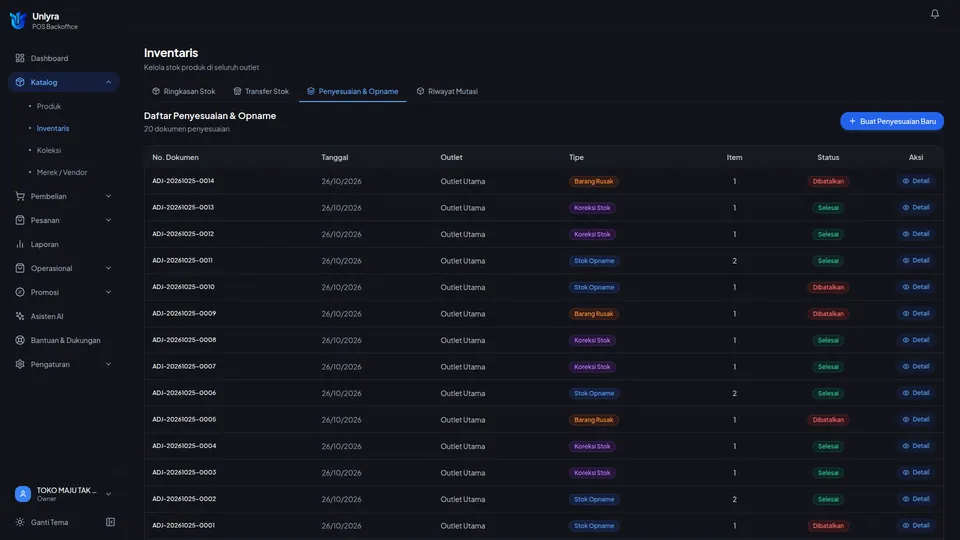The width and height of the screenshot is (960, 540).
Task: Open Detail for ADJ-20261025-0008
Action: (x=916, y=340)
